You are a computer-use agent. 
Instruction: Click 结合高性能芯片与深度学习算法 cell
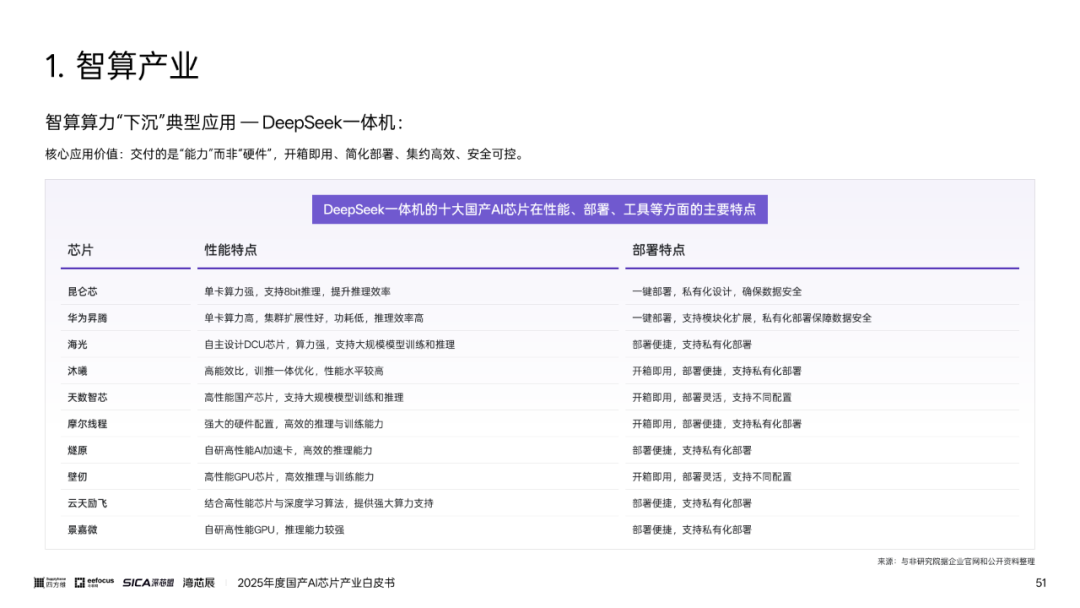coord(319,503)
